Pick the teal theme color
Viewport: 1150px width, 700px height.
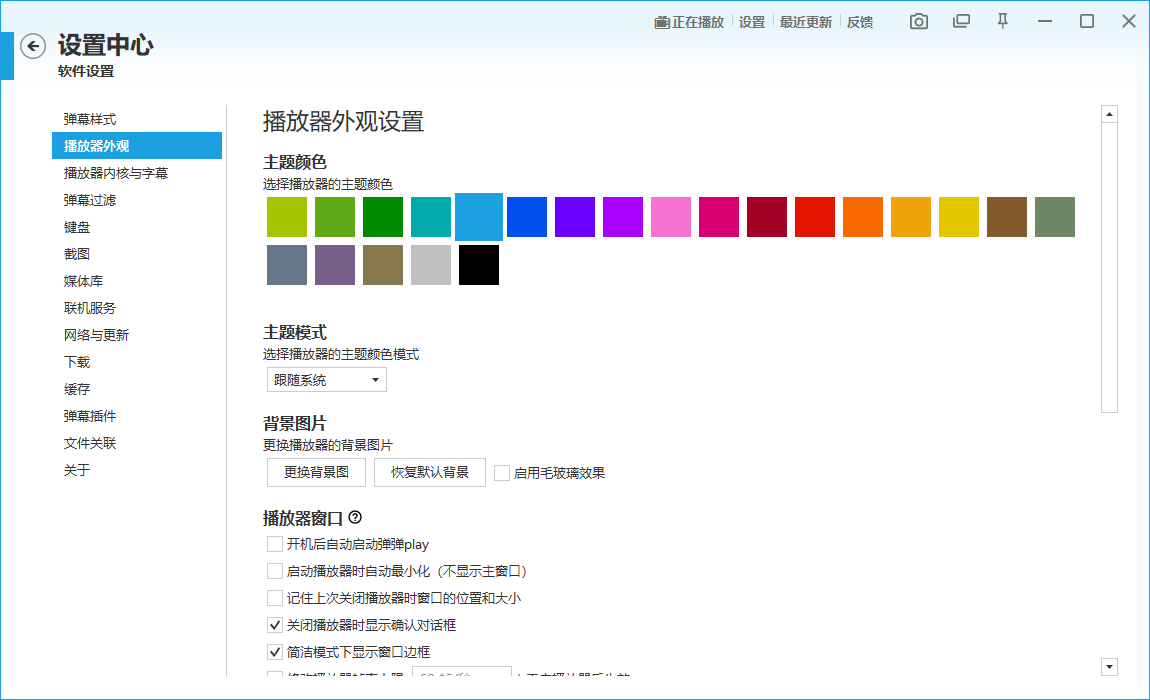[x=431, y=217]
